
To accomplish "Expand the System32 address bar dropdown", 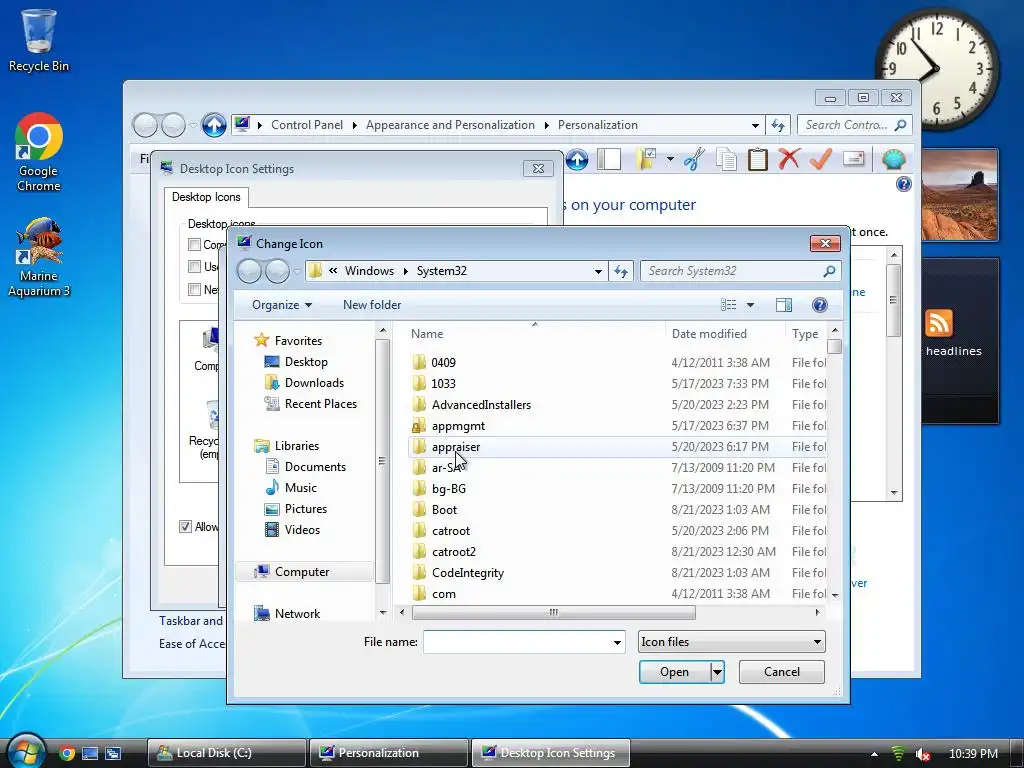I will (x=598, y=271).
